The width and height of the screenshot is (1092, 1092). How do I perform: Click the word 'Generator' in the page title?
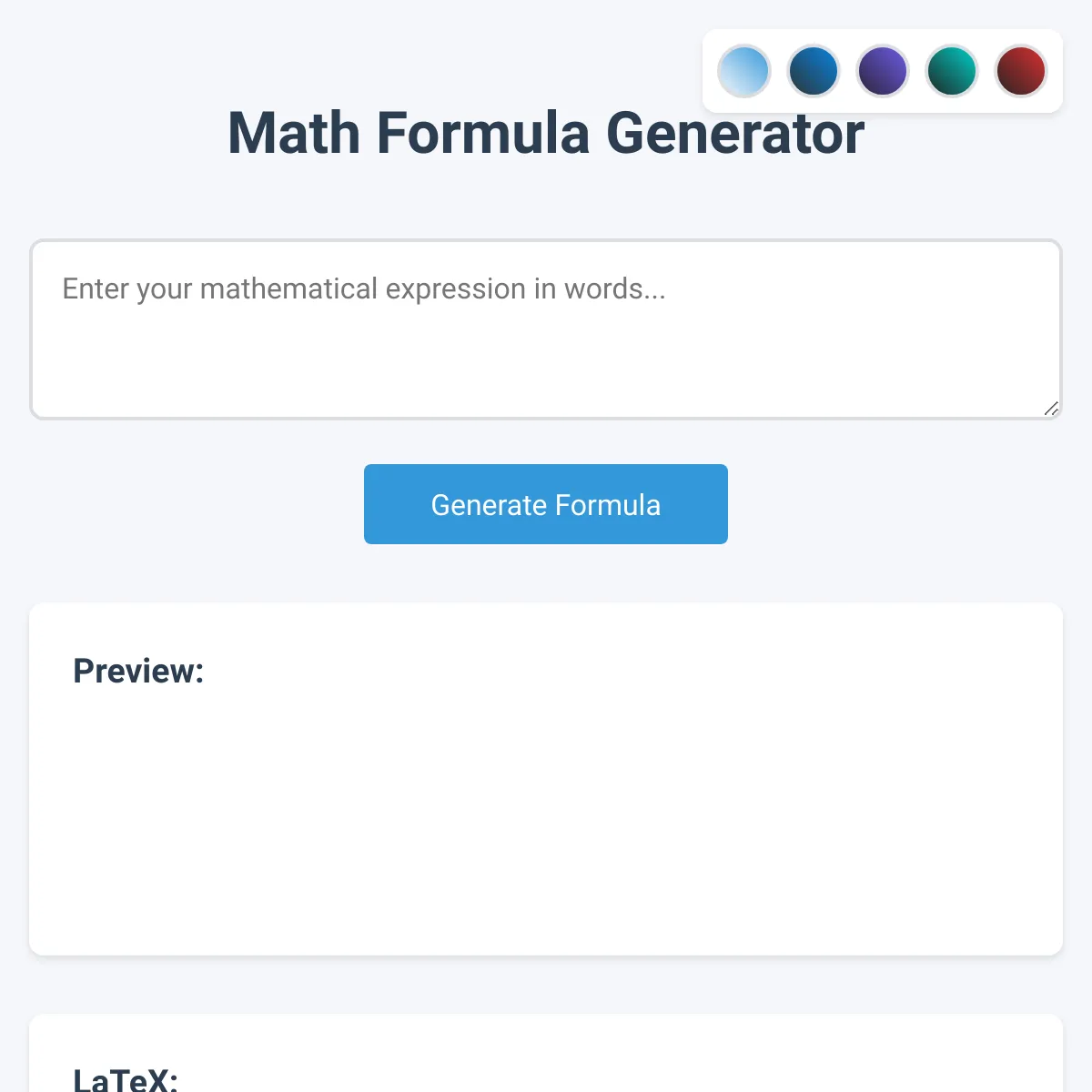[734, 133]
